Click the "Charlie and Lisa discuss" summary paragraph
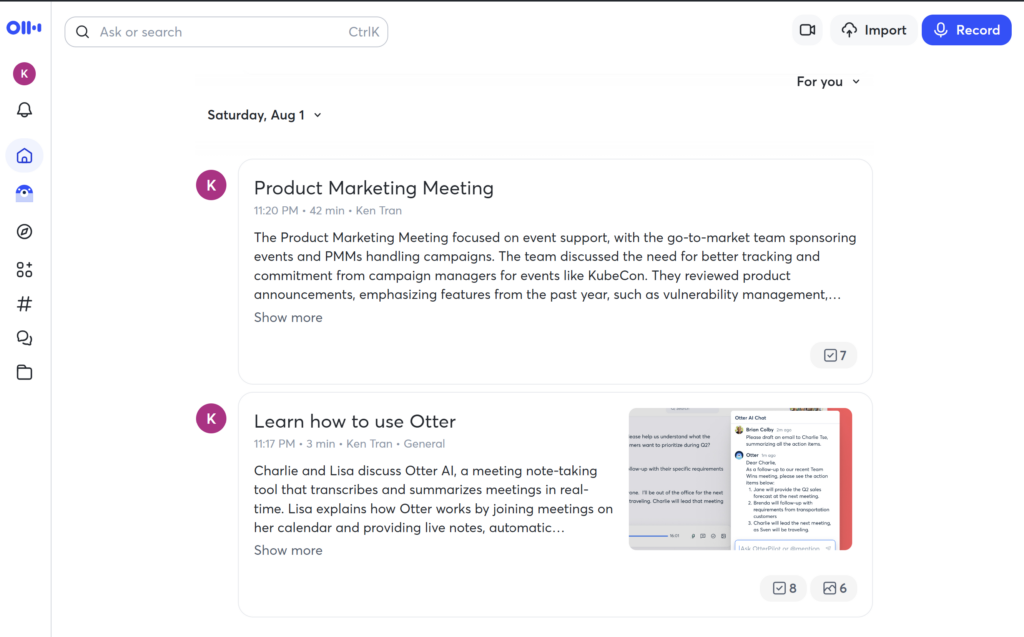 [x=433, y=499]
